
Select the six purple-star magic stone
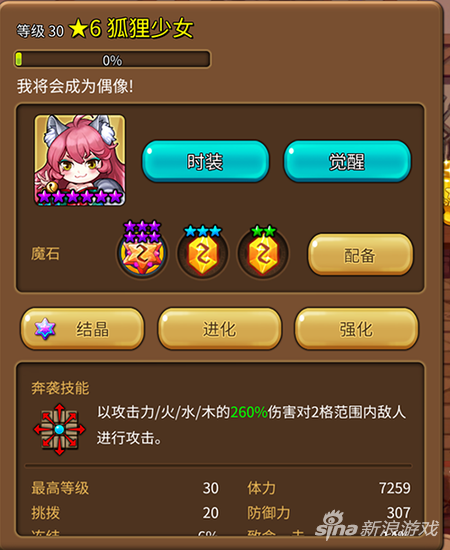point(142,249)
